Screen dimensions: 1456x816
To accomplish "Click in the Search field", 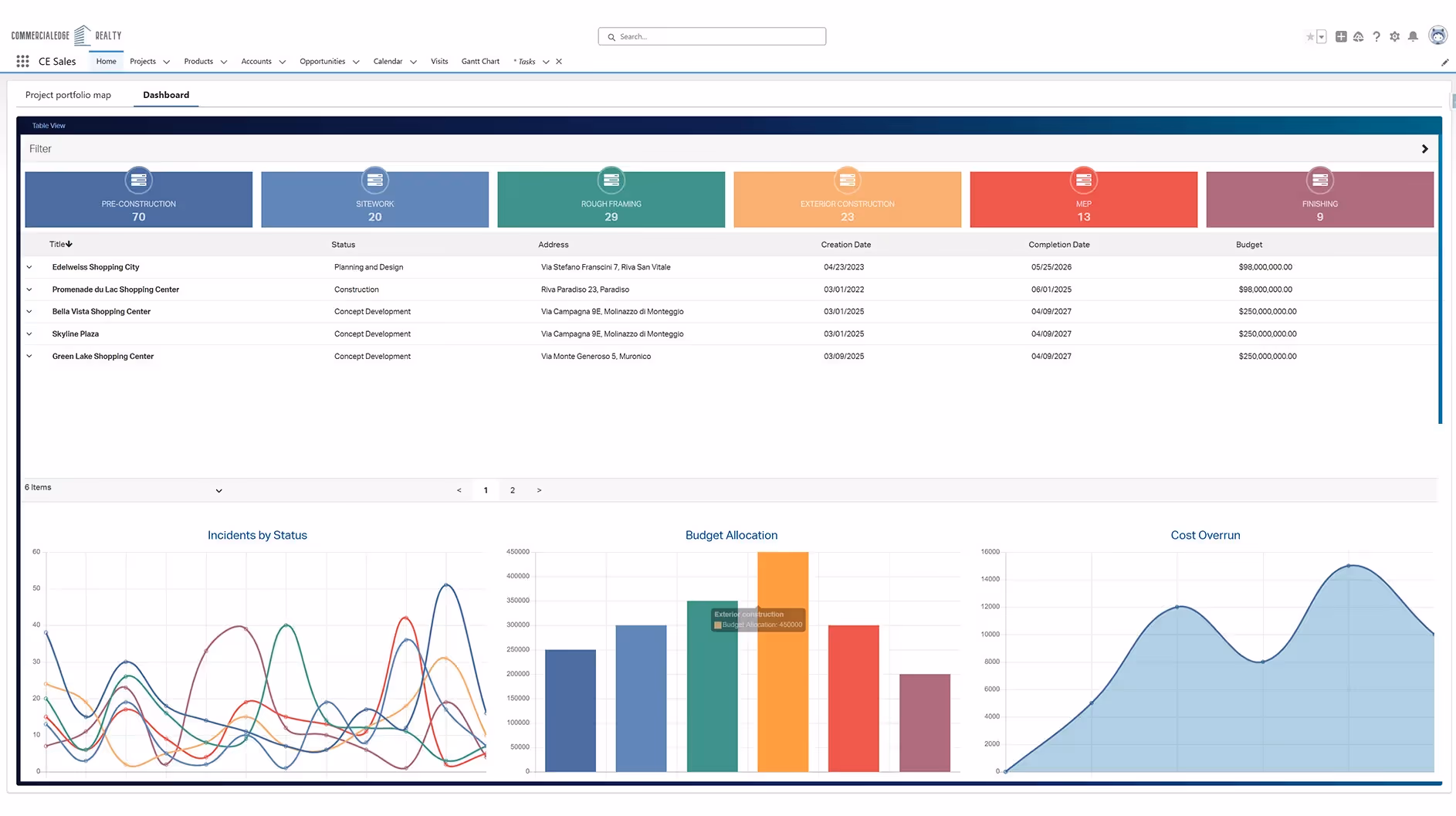I will [712, 36].
